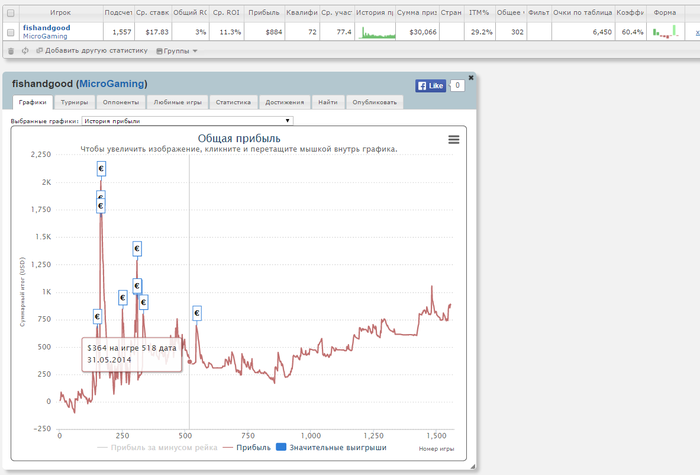Toggle the select-all checkbox in the table header
Image resolution: width=700 pixels, height=475 pixels.
point(11,13)
